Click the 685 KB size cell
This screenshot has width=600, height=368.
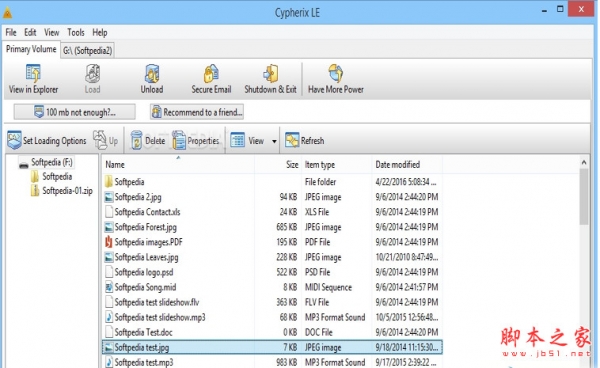coord(287,227)
